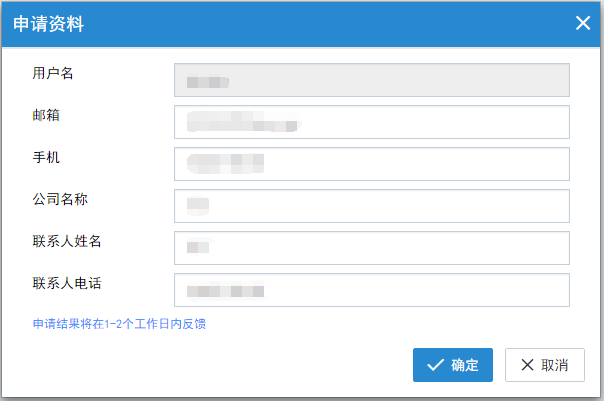Click the 用户名 field label

[x=53, y=73]
